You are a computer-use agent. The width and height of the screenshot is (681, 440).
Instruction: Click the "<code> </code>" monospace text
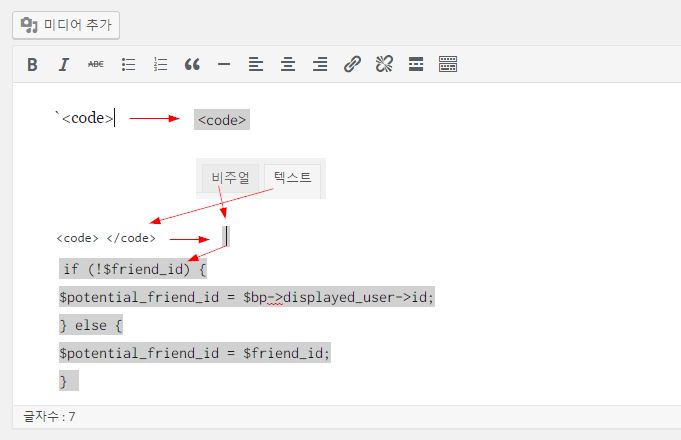tap(106, 238)
